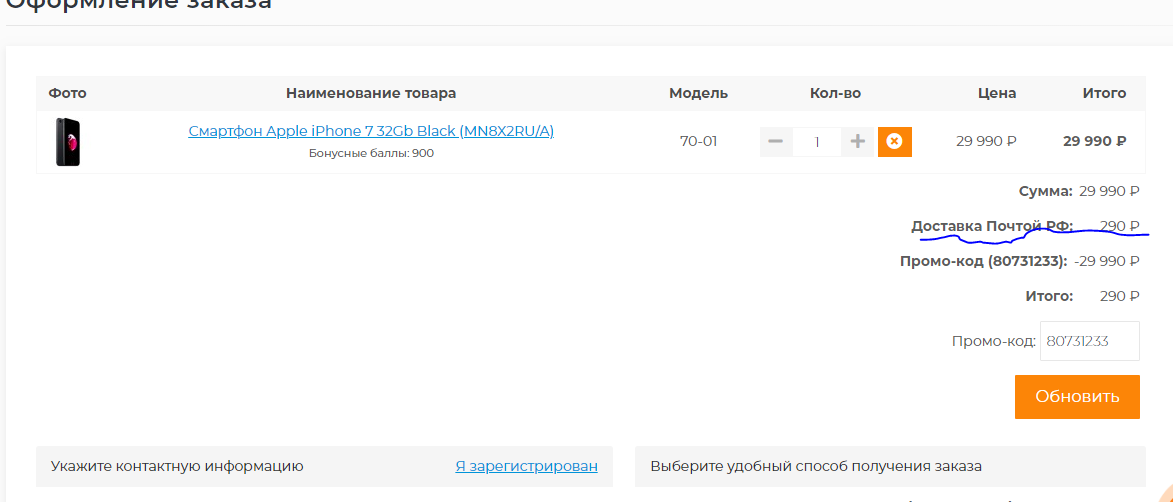Click the Кол-во column header
Image resolution: width=1173 pixels, height=502 pixels.
tap(836, 94)
